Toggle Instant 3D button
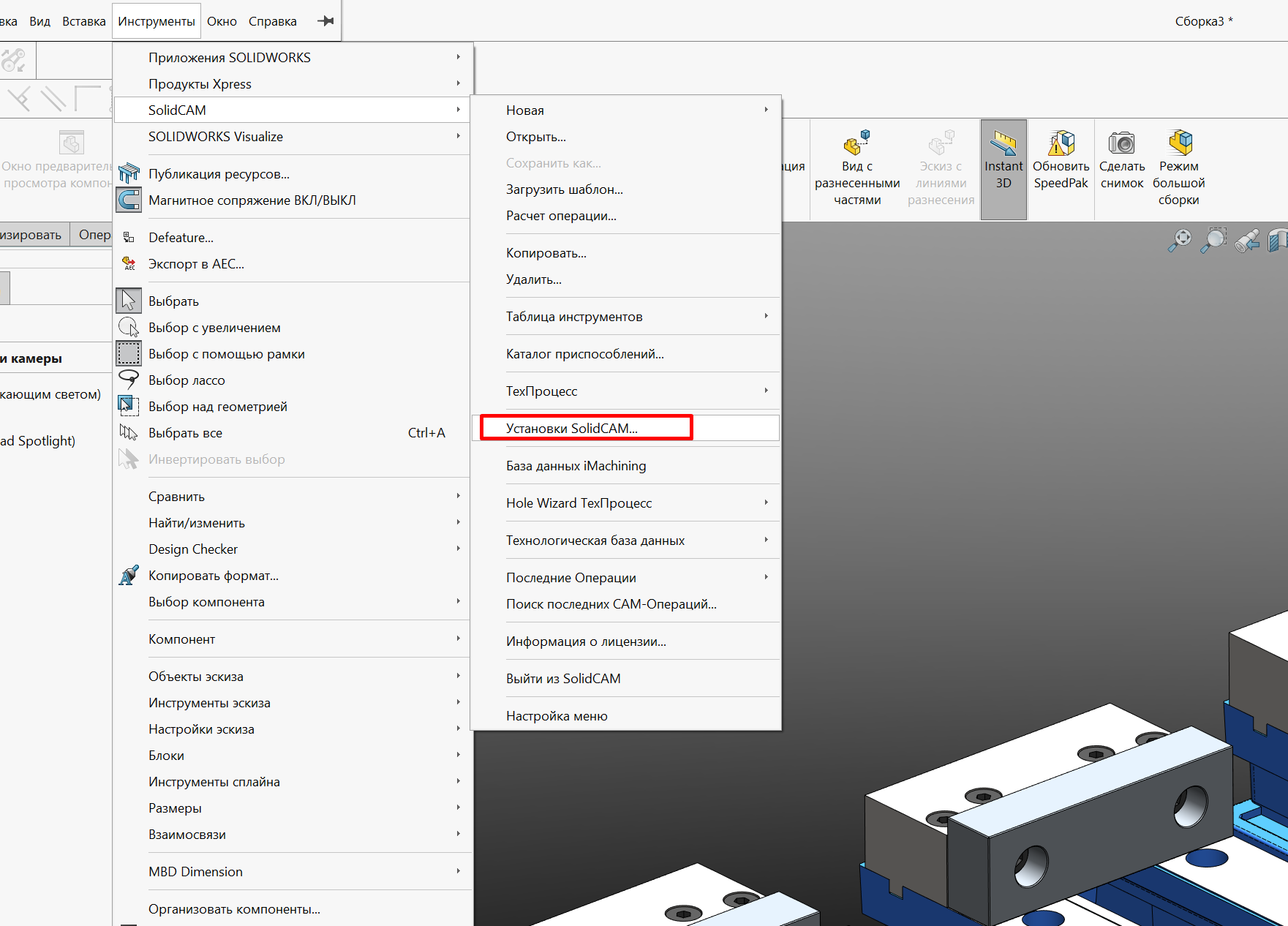The image size is (1288, 926). (1003, 170)
